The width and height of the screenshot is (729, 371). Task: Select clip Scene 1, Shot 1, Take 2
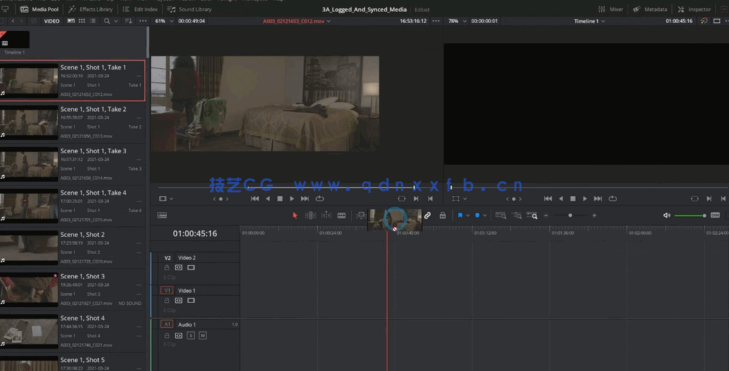pos(72,122)
